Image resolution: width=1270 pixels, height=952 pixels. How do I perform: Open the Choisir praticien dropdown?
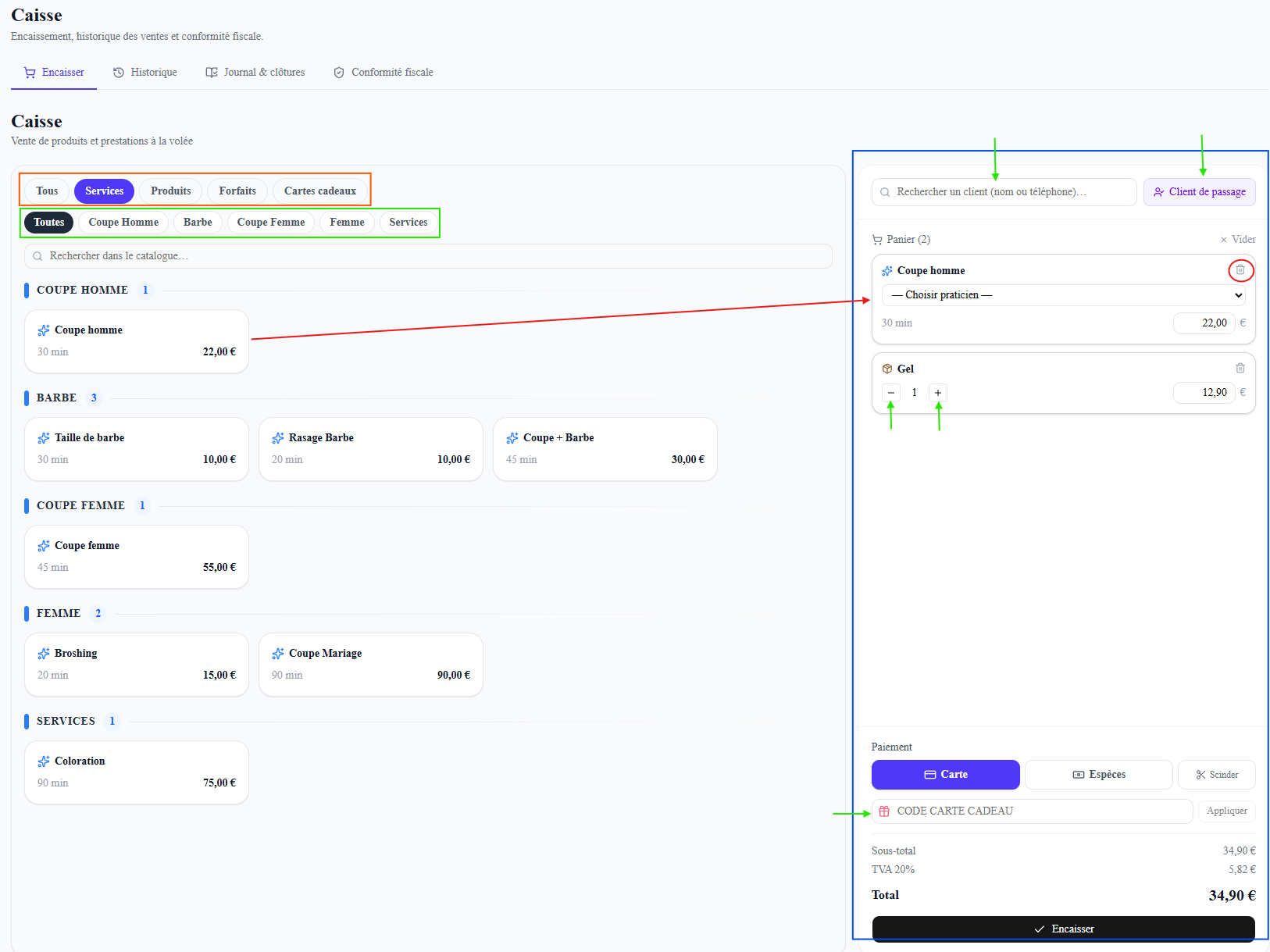(x=1064, y=295)
